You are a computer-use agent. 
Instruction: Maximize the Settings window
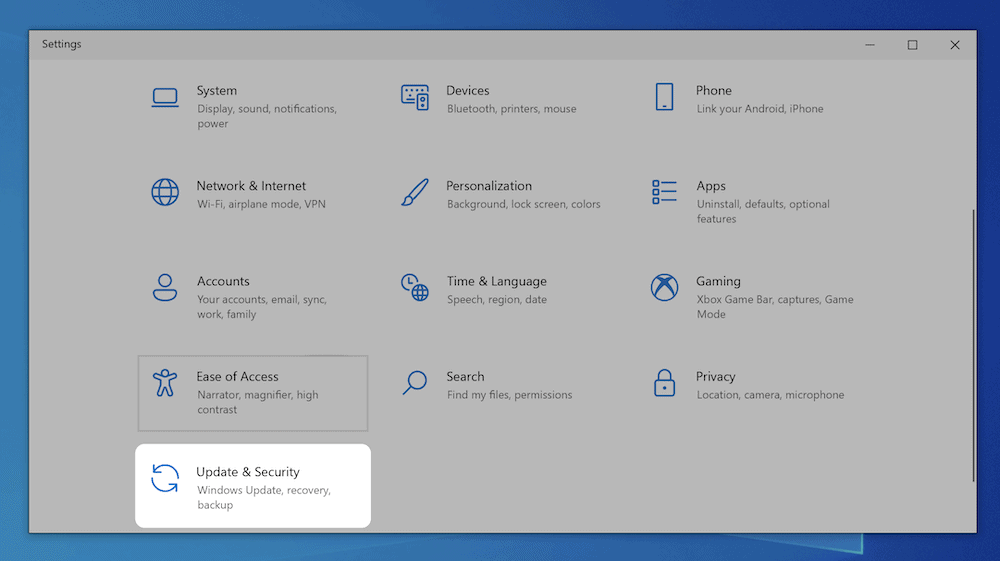pos(912,45)
